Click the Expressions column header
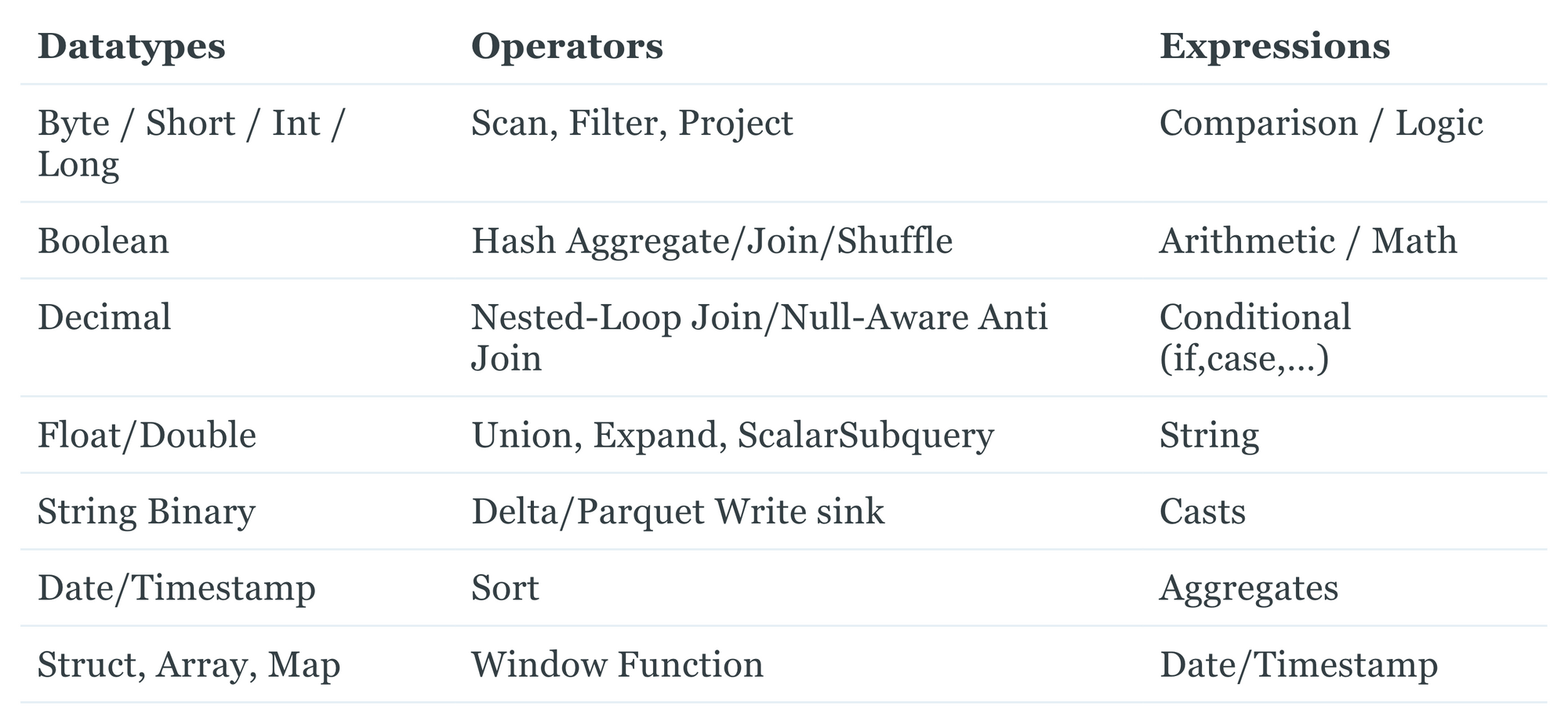The width and height of the screenshot is (1568, 713). (1275, 46)
